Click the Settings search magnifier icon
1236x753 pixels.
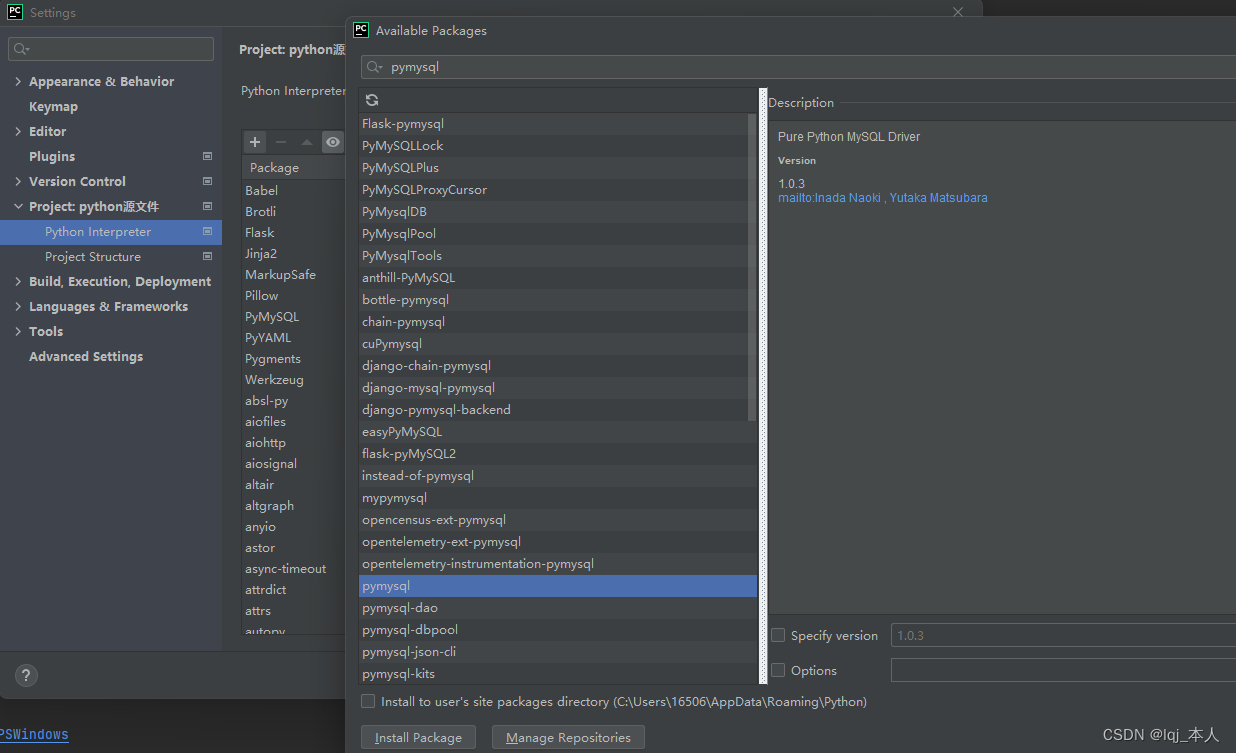pos(22,49)
